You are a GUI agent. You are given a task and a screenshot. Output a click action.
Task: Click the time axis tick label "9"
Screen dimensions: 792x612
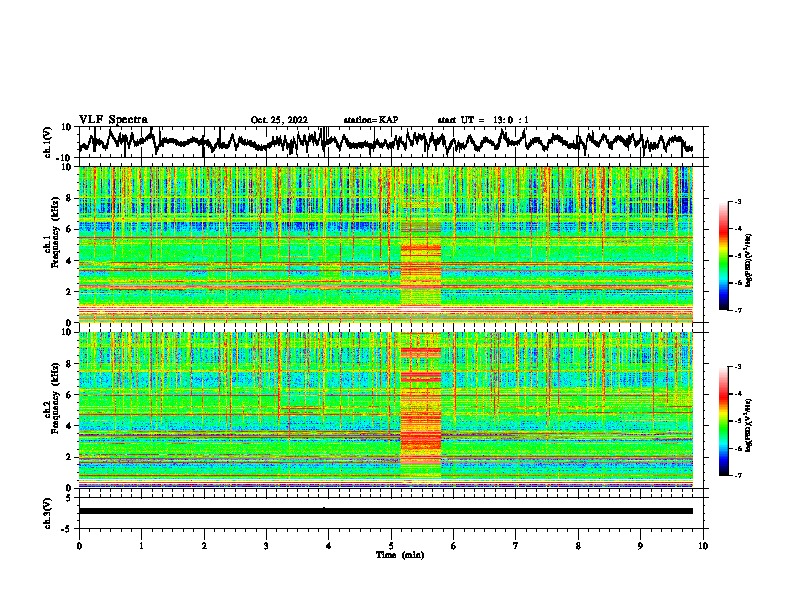[x=640, y=546]
